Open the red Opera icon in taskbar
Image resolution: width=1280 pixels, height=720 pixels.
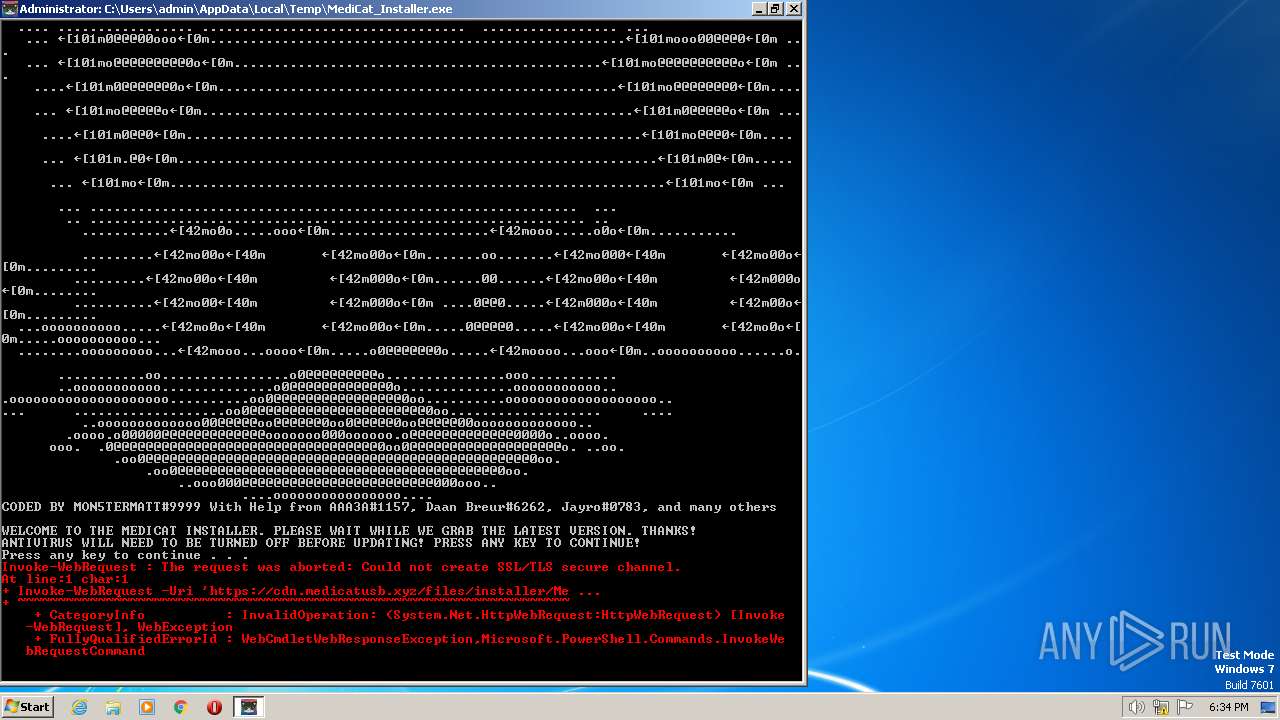pyautogui.click(x=214, y=707)
